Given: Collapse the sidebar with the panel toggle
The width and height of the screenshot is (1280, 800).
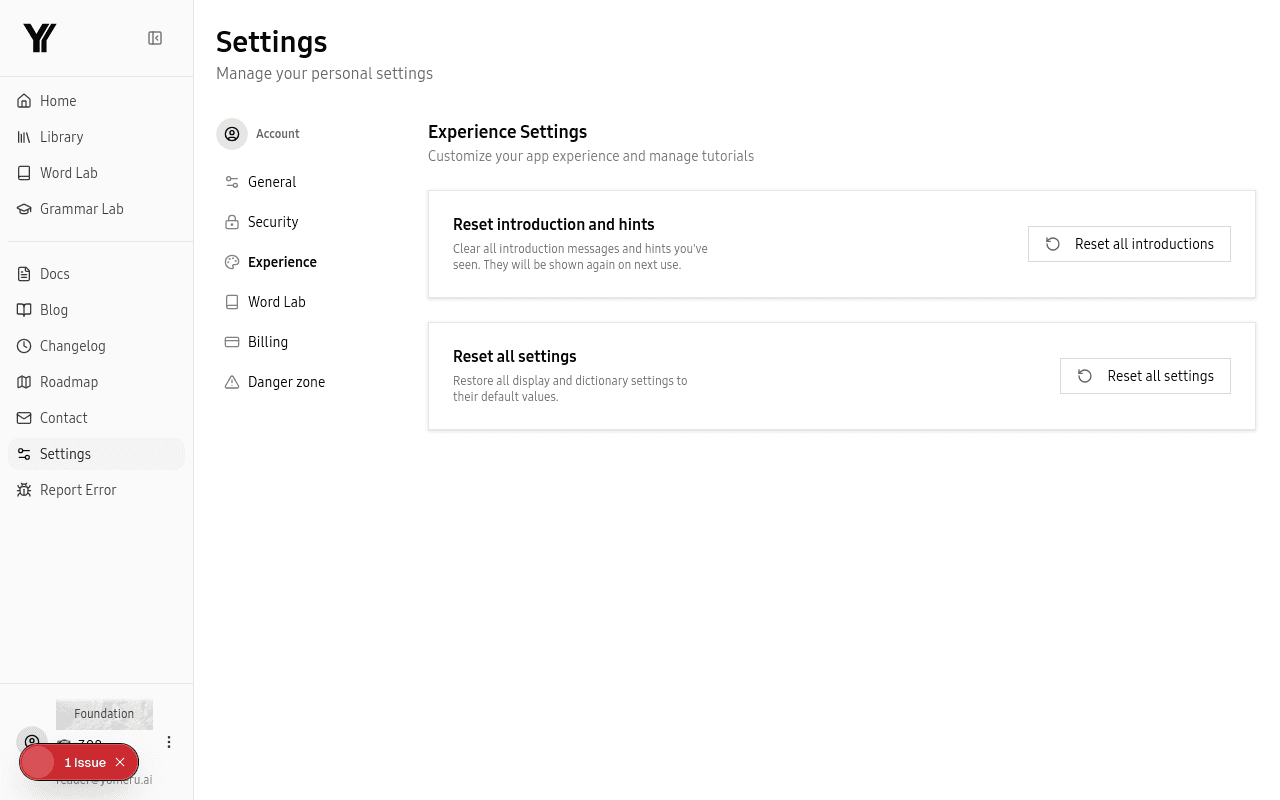Looking at the screenshot, I should [x=155, y=37].
